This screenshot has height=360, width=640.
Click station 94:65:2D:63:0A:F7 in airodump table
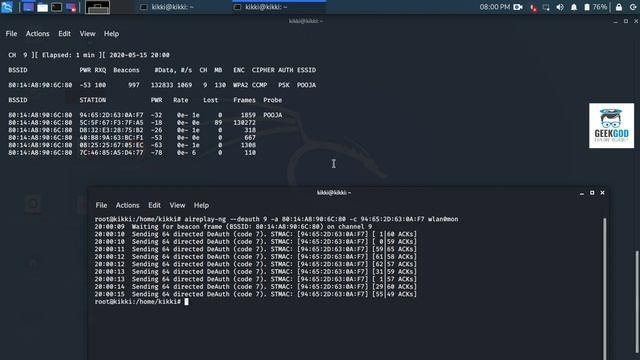(x=111, y=115)
